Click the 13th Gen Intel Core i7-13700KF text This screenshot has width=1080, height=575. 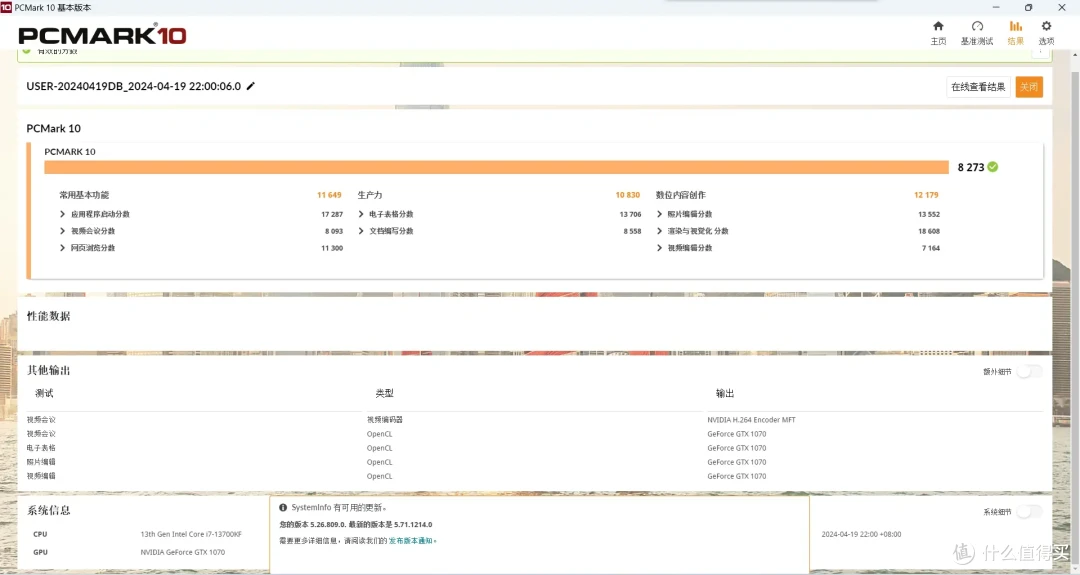pyautogui.click(x=191, y=534)
